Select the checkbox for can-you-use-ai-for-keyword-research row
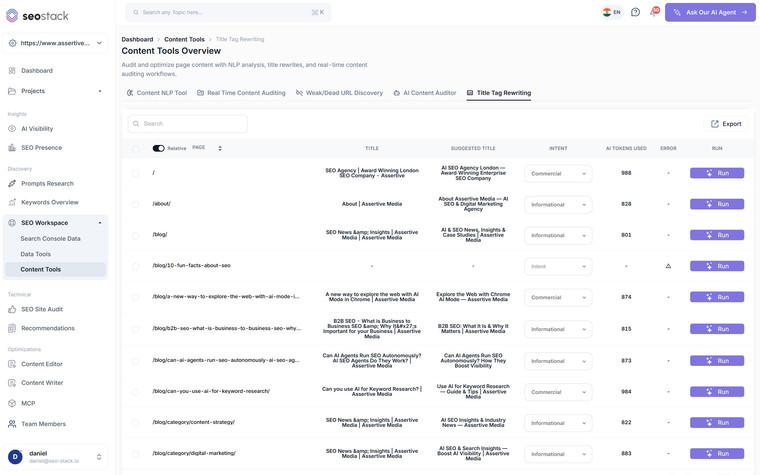 point(135,392)
